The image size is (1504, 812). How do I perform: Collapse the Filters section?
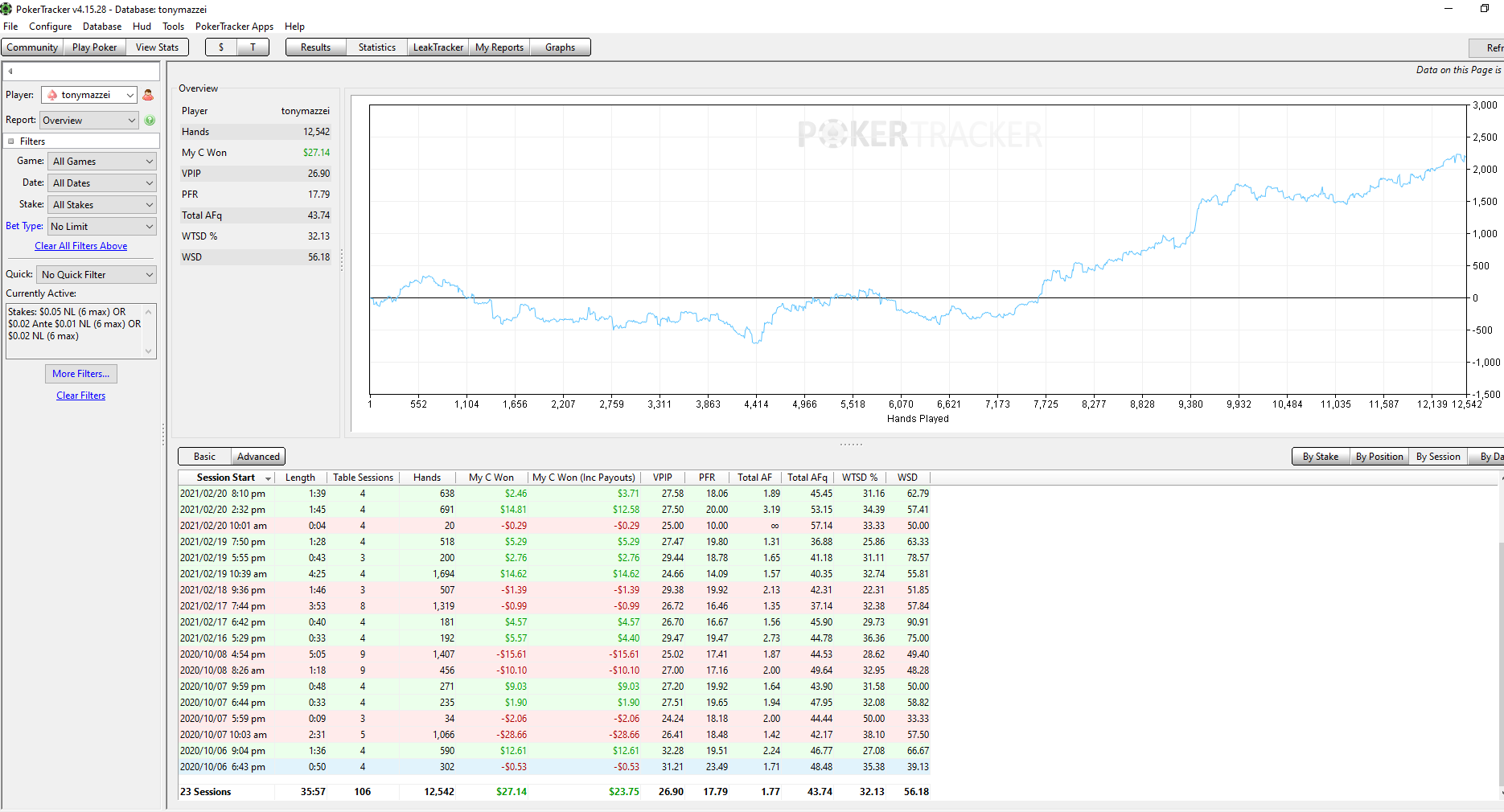(x=11, y=141)
